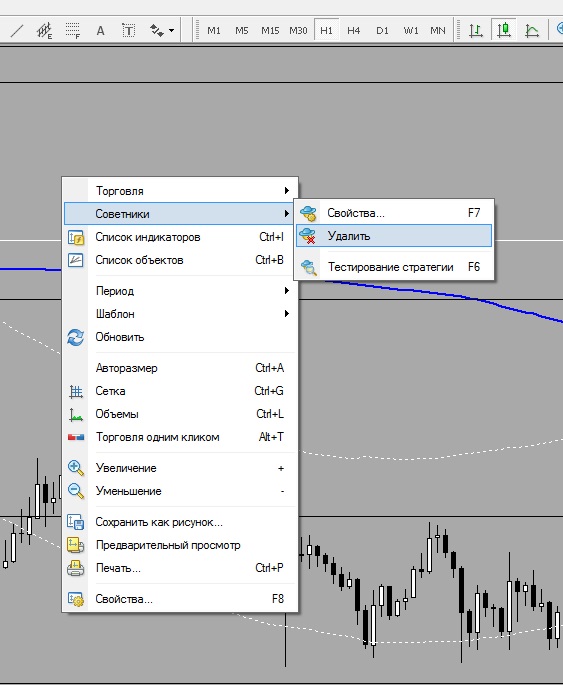Image resolution: width=563 pixels, height=685 pixels.
Task: Switch to bar chart view
Action: [x=476, y=31]
